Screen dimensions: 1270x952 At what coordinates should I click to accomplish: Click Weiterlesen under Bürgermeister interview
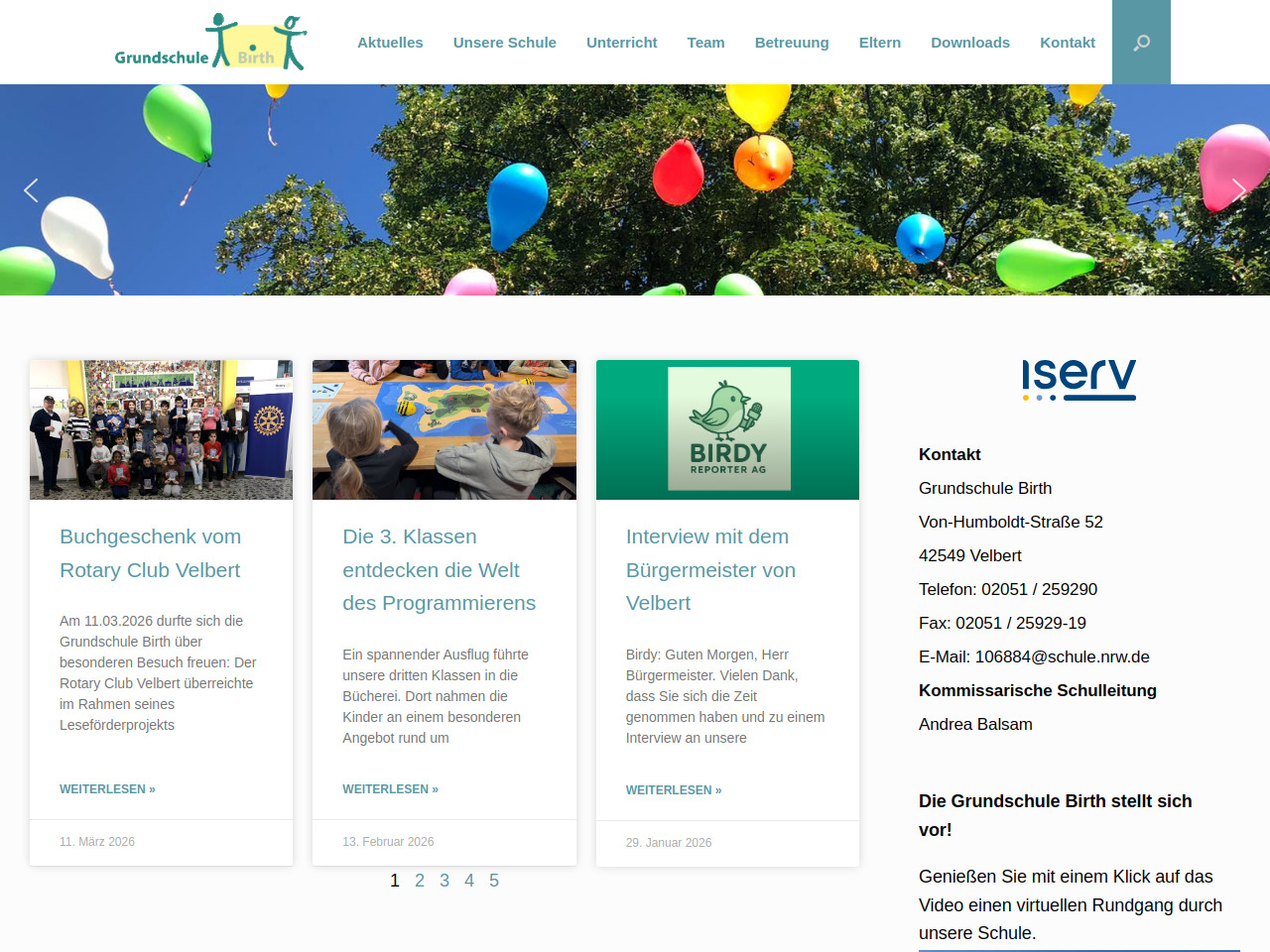[x=673, y=790]
